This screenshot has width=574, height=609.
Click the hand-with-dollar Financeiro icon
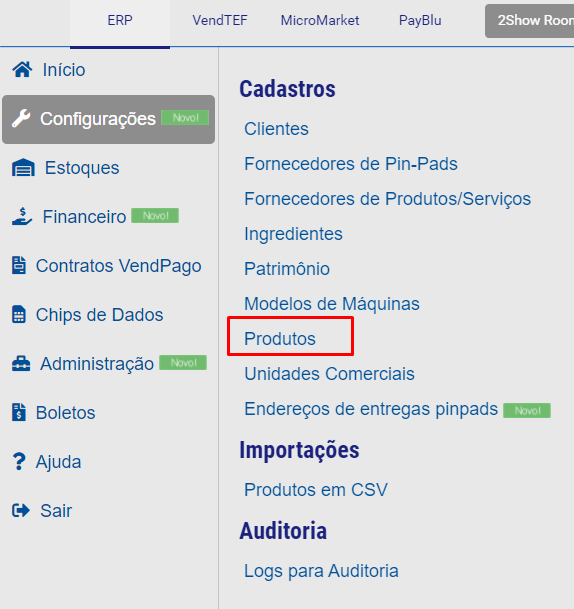click(x=22, y=216)
